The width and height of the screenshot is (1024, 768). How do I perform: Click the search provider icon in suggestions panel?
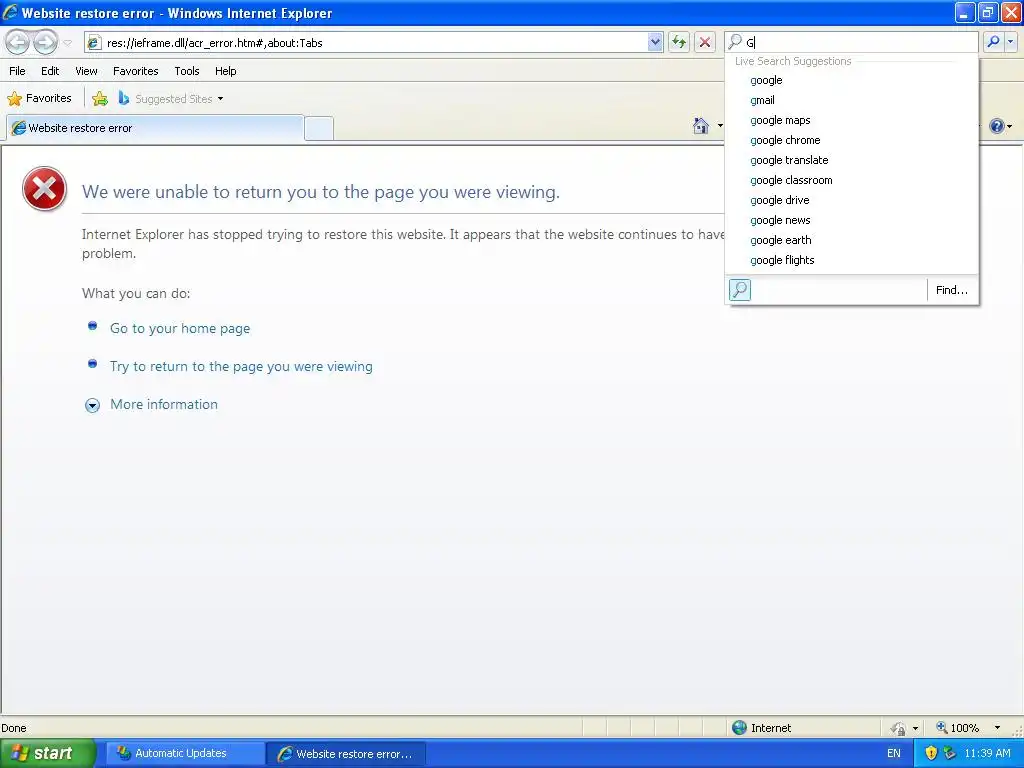[740, 289]
